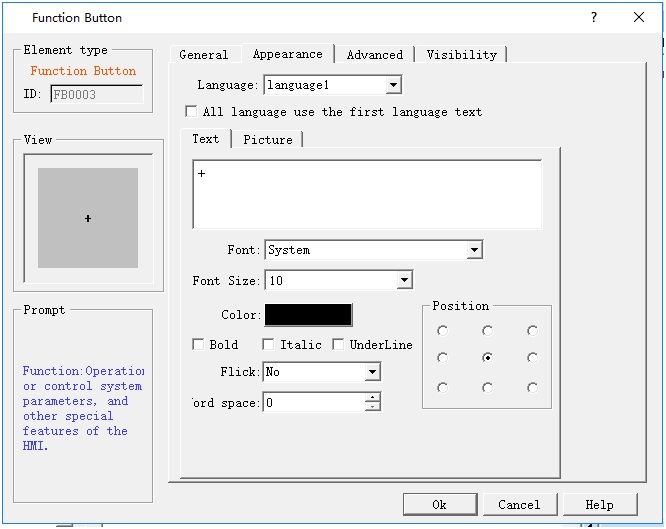This screenshot has width=666, height=529.
Task: Expand the Language dropdown
Action: pos(393,86)
